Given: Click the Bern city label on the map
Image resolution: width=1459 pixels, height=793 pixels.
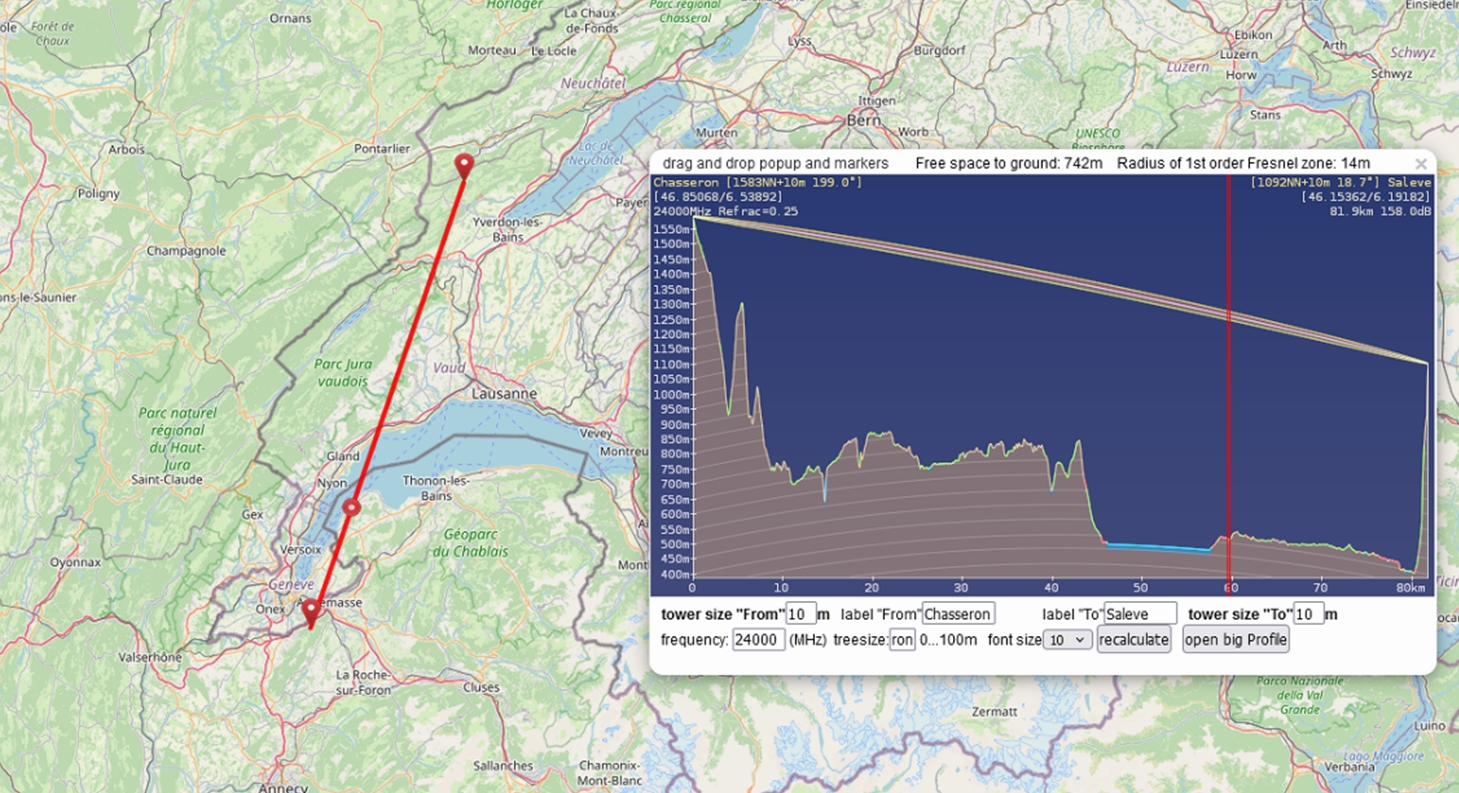Looking at the screenshot, I should point(861,120).
